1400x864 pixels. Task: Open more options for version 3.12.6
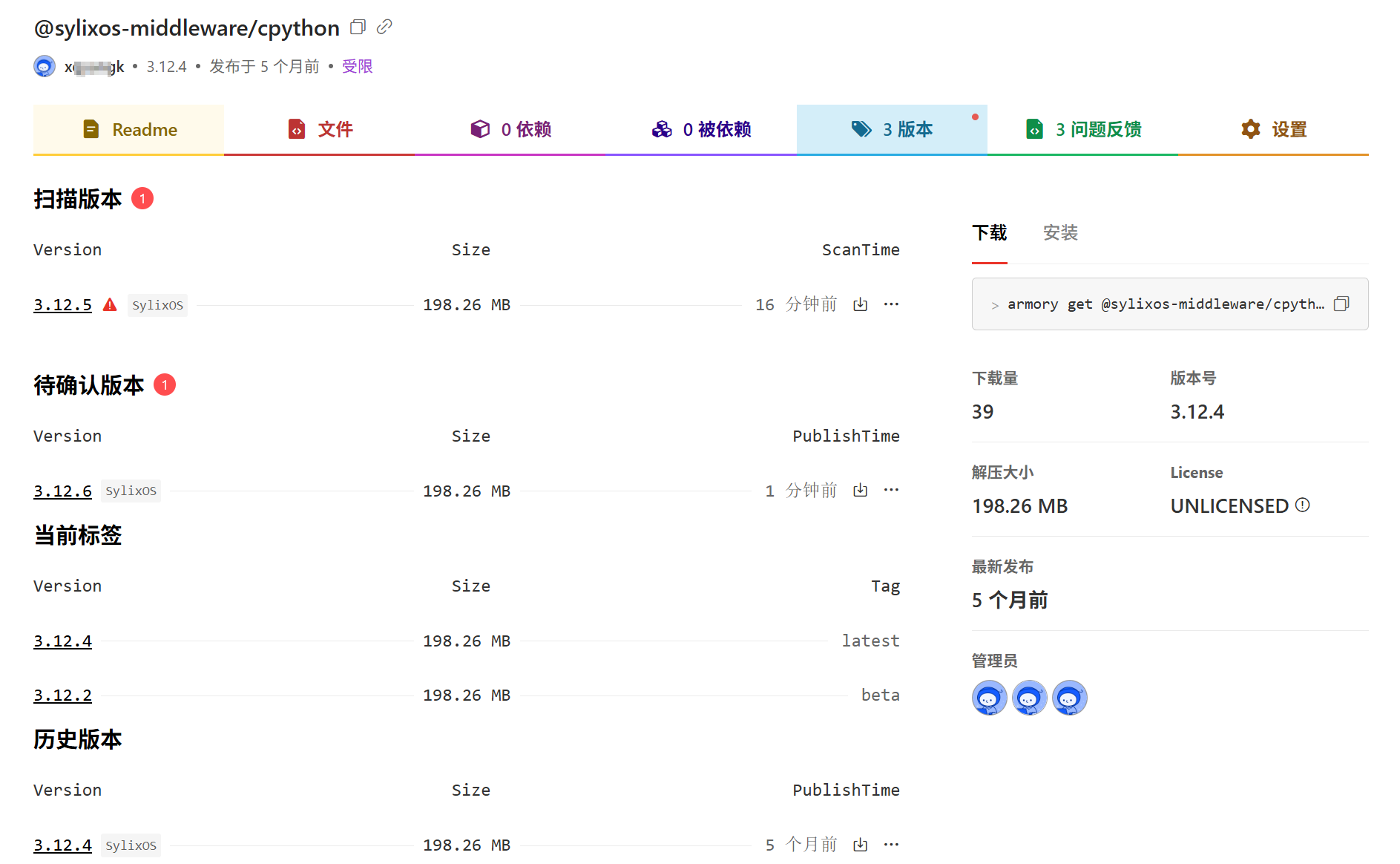891,490
